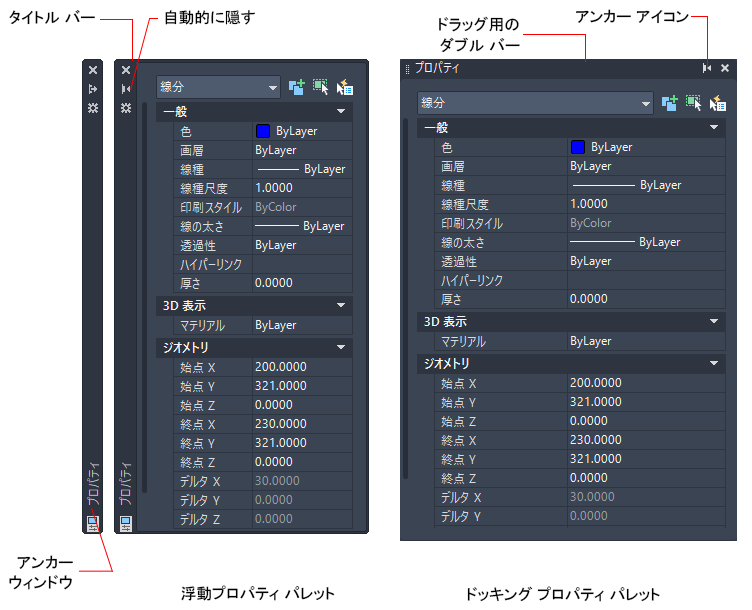Click auto-hide icon on floating palette title bar
752x610 pixels.
126,89
